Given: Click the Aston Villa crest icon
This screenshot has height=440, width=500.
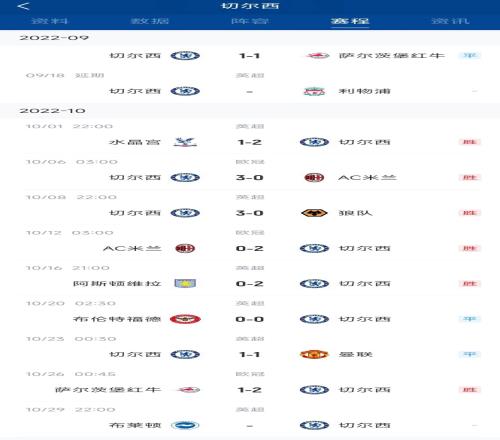Looking at the screenshot, I should [185, 284].
